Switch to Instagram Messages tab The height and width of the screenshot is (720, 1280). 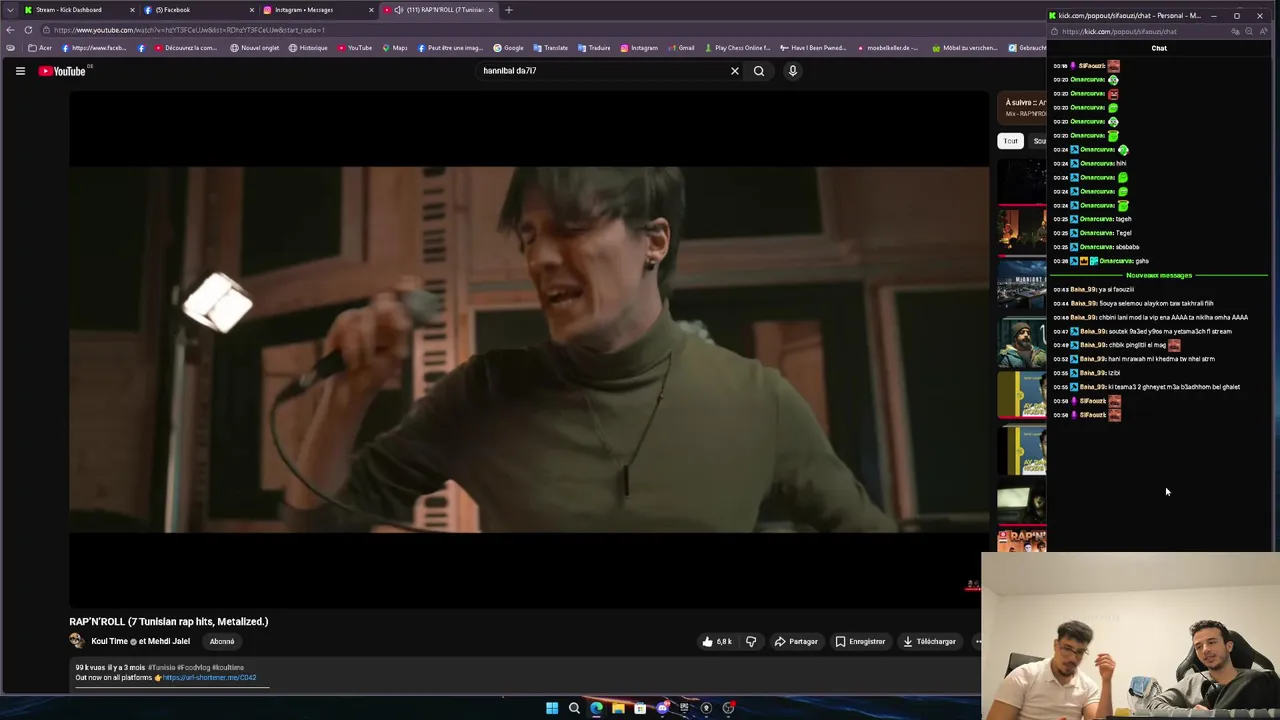point(314,10)
